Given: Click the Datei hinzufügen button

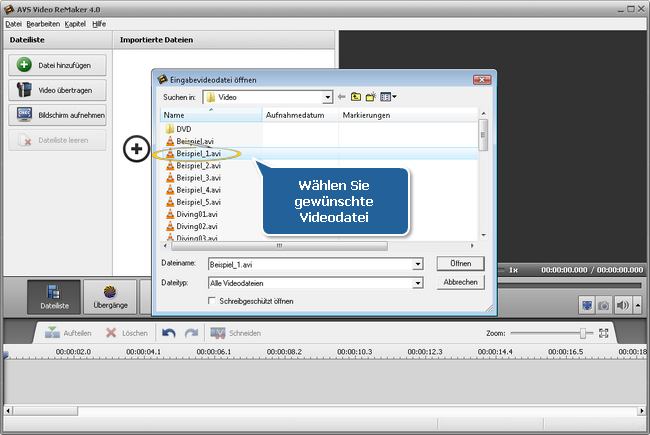Looking at the screenshot, I should (x=57, y=65).
